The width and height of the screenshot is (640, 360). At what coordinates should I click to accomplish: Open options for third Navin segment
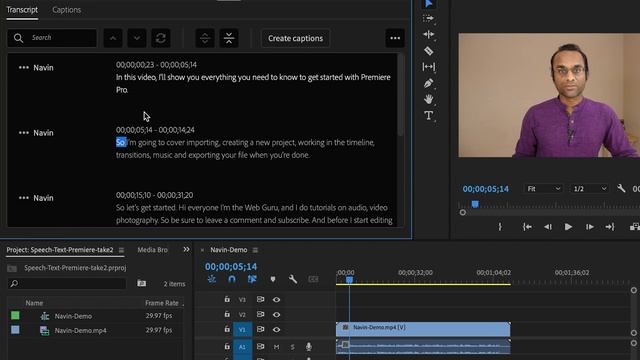24,198
